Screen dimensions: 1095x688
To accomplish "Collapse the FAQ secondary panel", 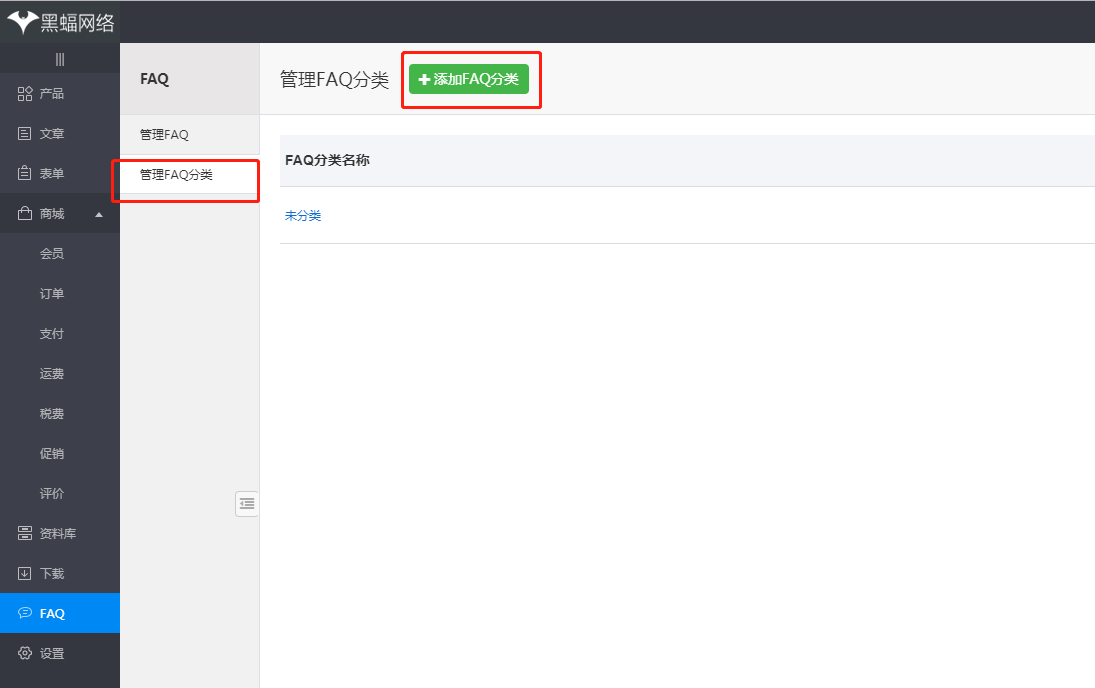I will click(x=247, y=504).
